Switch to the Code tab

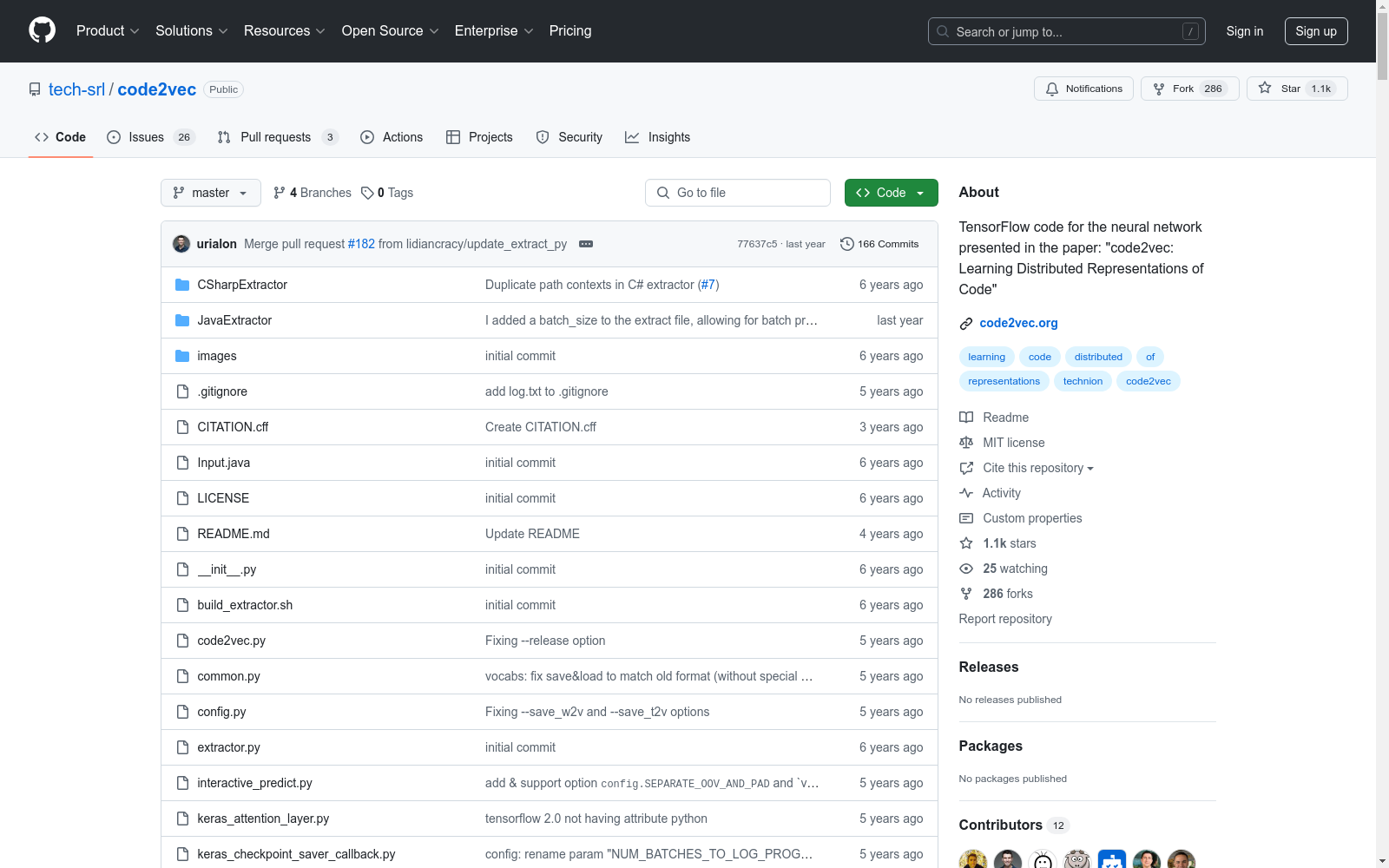(61, 137)
